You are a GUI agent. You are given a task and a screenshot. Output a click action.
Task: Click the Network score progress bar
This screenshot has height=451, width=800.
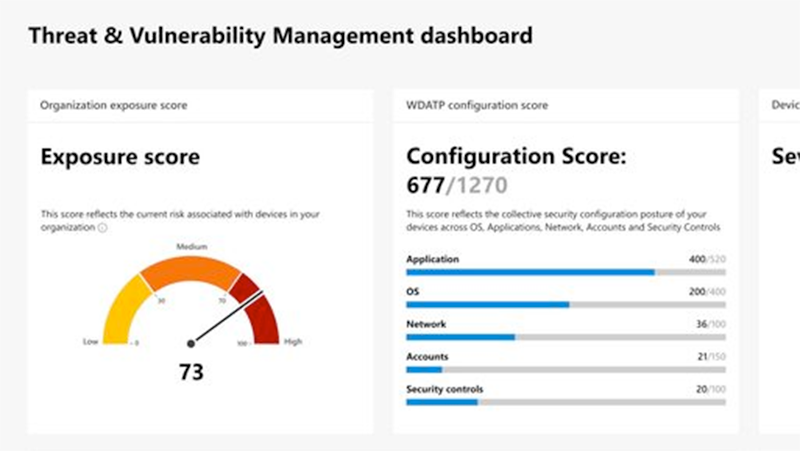click(566, 337)
